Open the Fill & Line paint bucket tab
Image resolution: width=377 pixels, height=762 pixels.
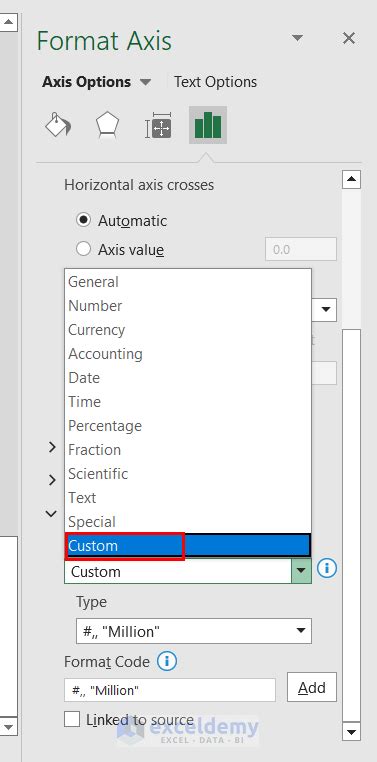click(x=58, y=125)
